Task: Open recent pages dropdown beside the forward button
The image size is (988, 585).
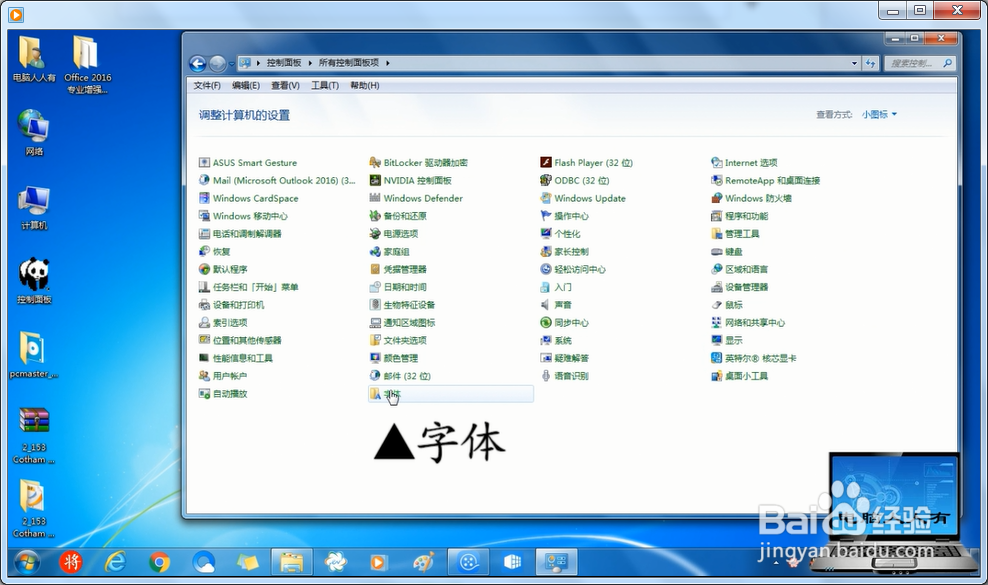Action: 231,64
